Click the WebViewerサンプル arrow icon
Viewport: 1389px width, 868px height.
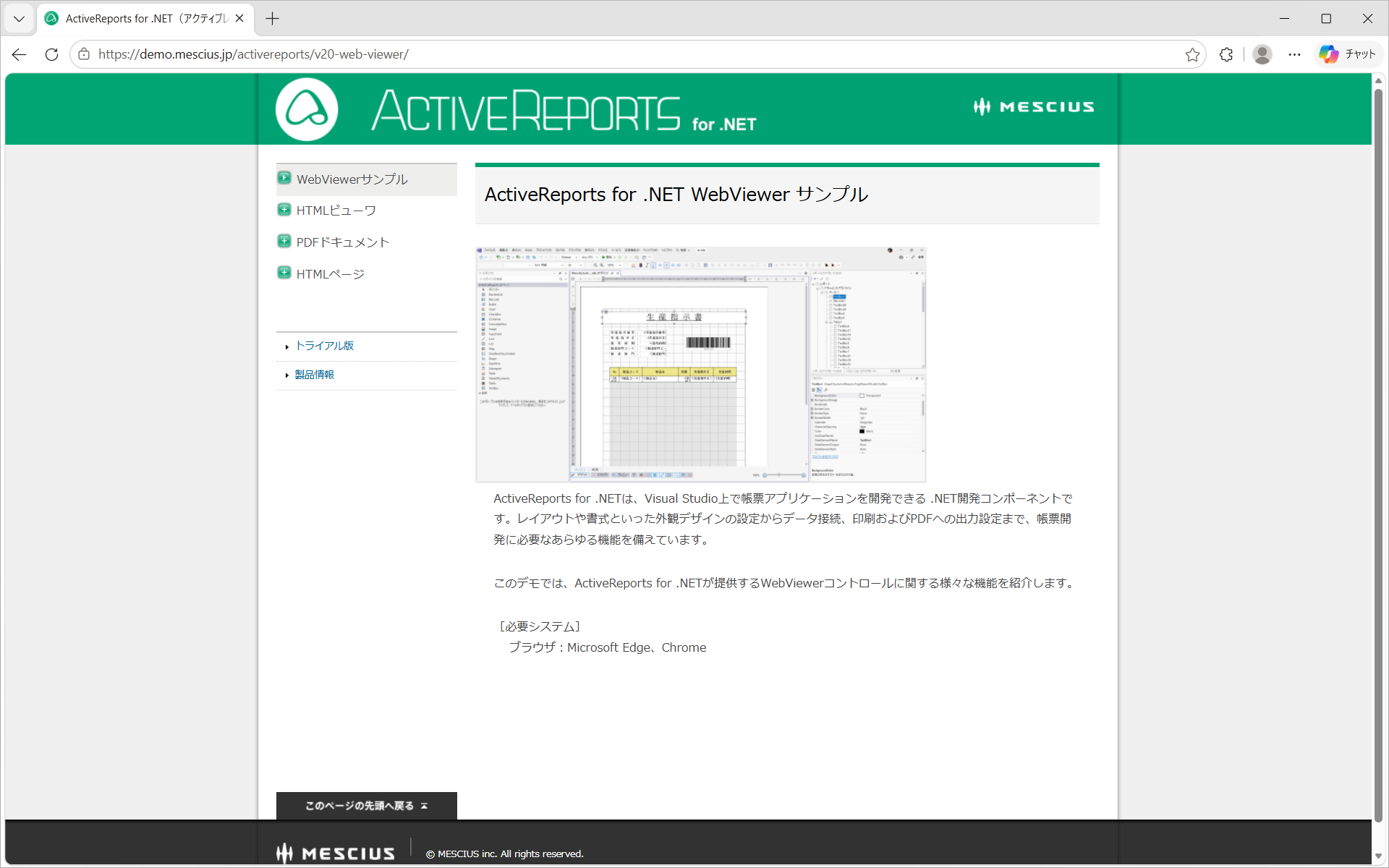click(x=284, y=178)
